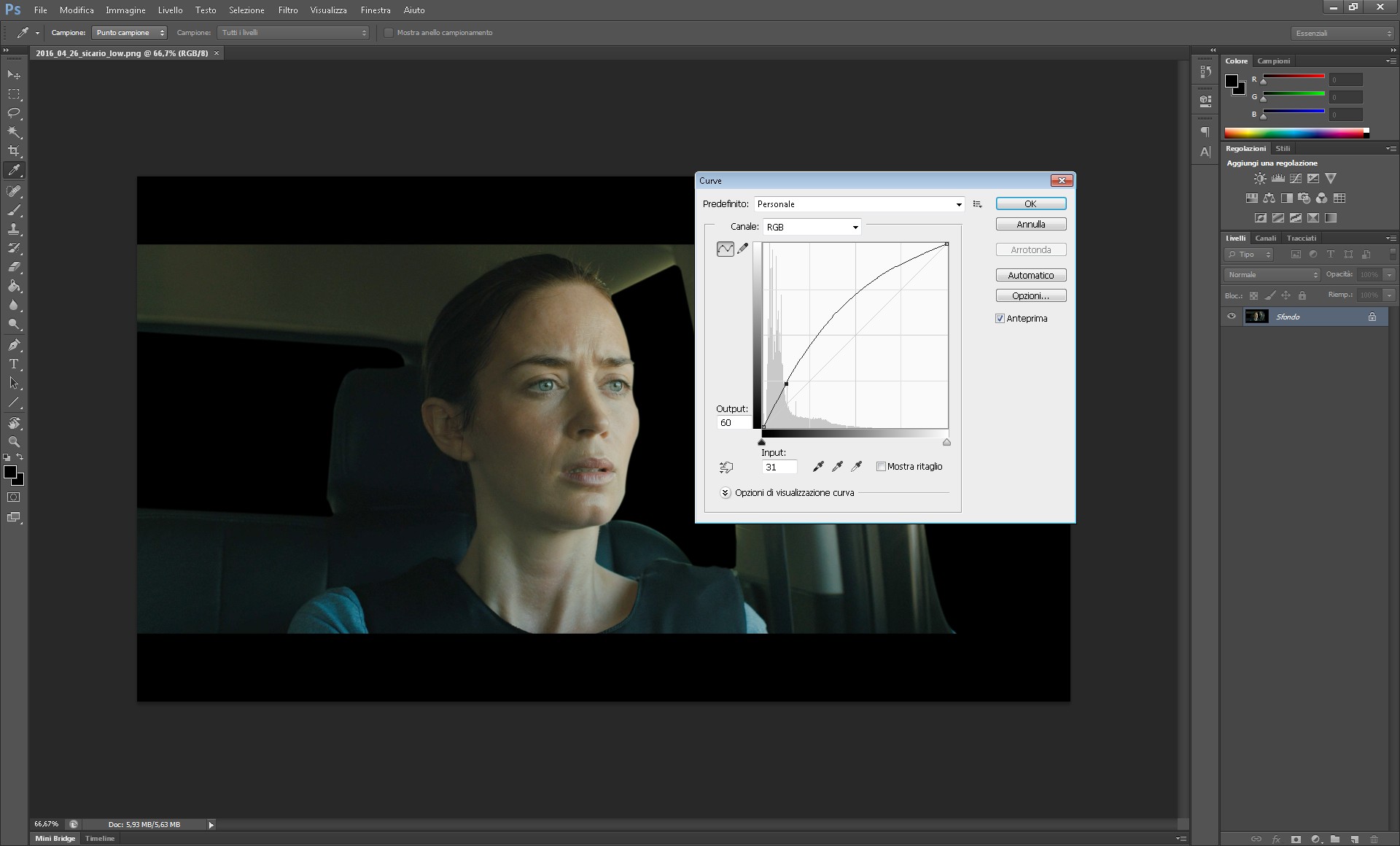Hide the Sfondo layer with eye icon
This screenshot has height=846, width=1400.
pyautogui.click(x=1232, y=317)
